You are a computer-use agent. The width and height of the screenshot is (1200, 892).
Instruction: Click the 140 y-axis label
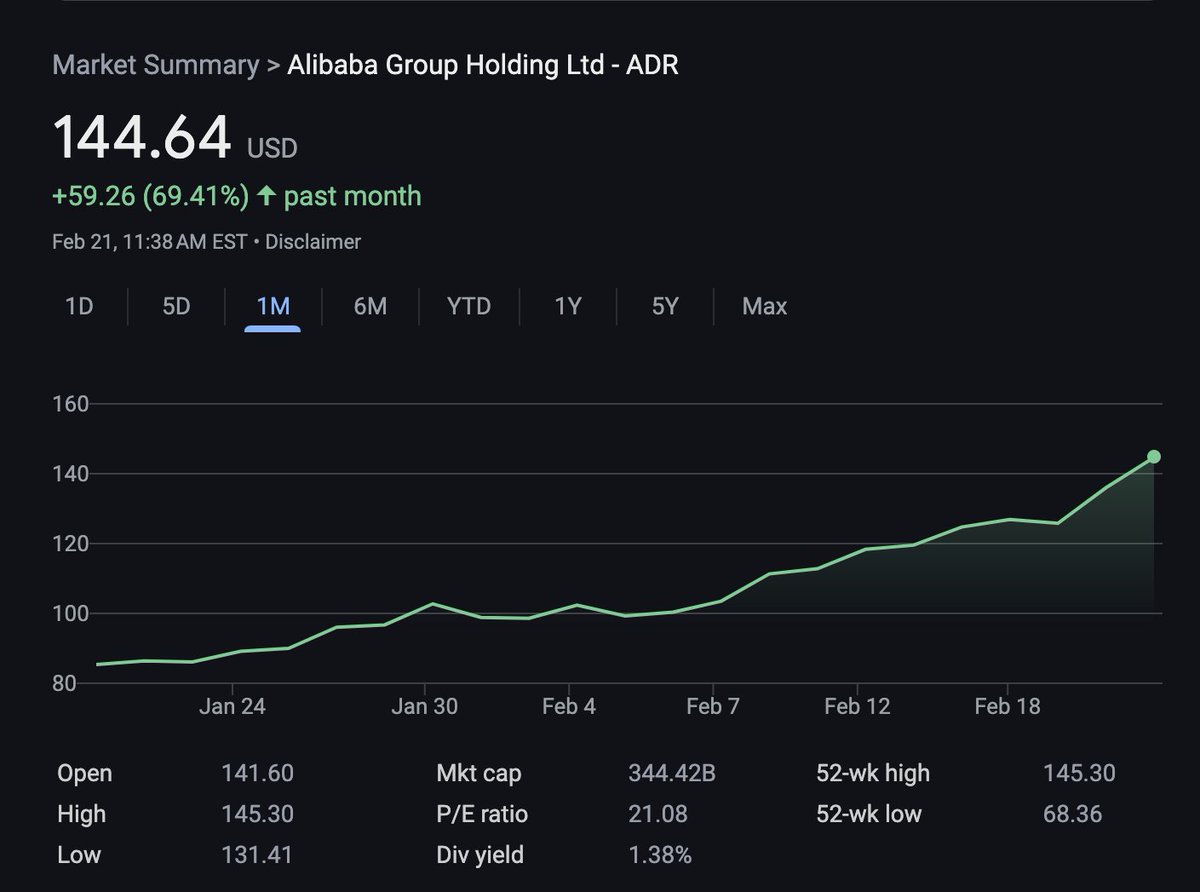[71, 474]
